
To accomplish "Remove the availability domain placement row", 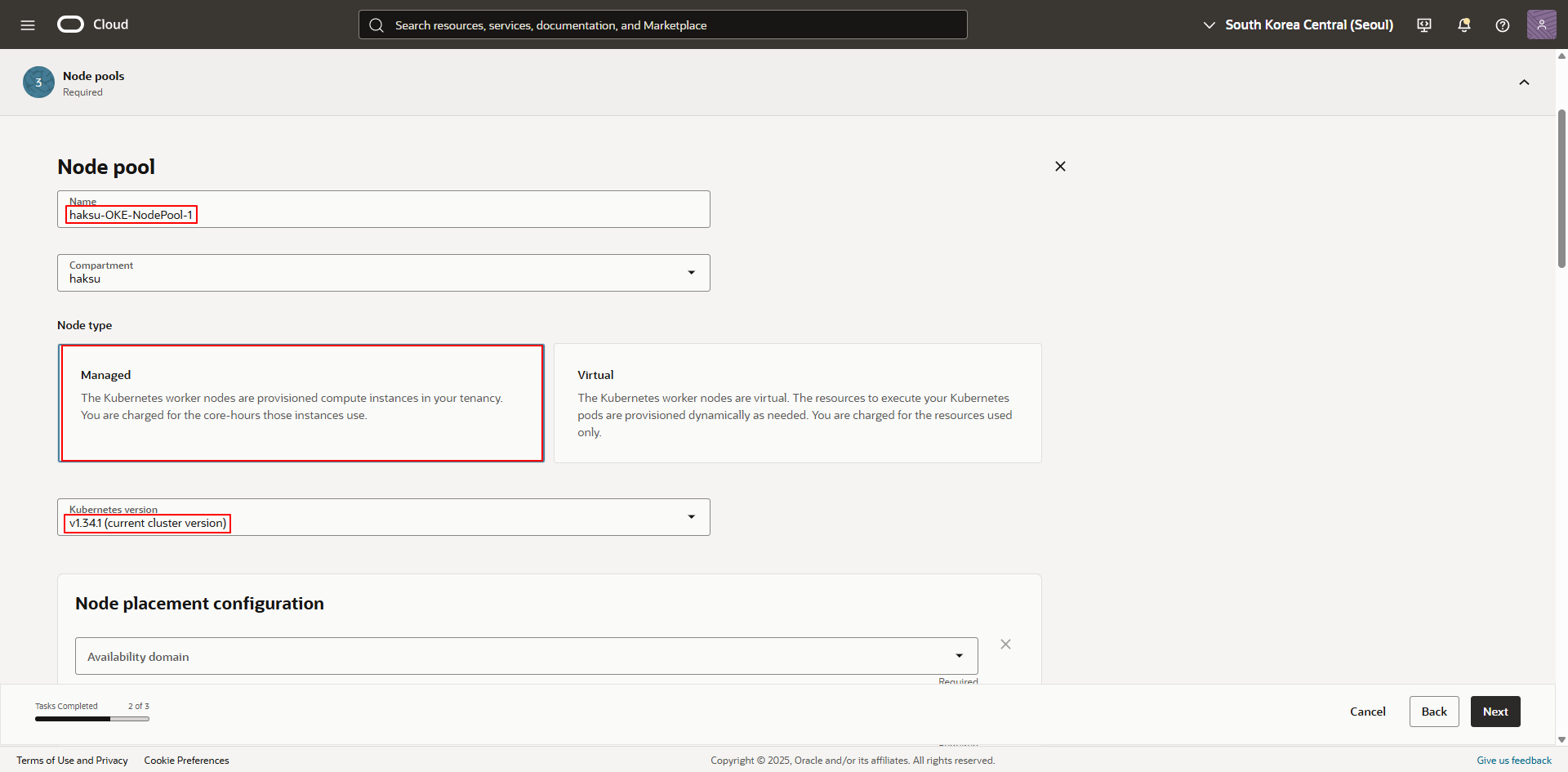I will click(1005, 645).
